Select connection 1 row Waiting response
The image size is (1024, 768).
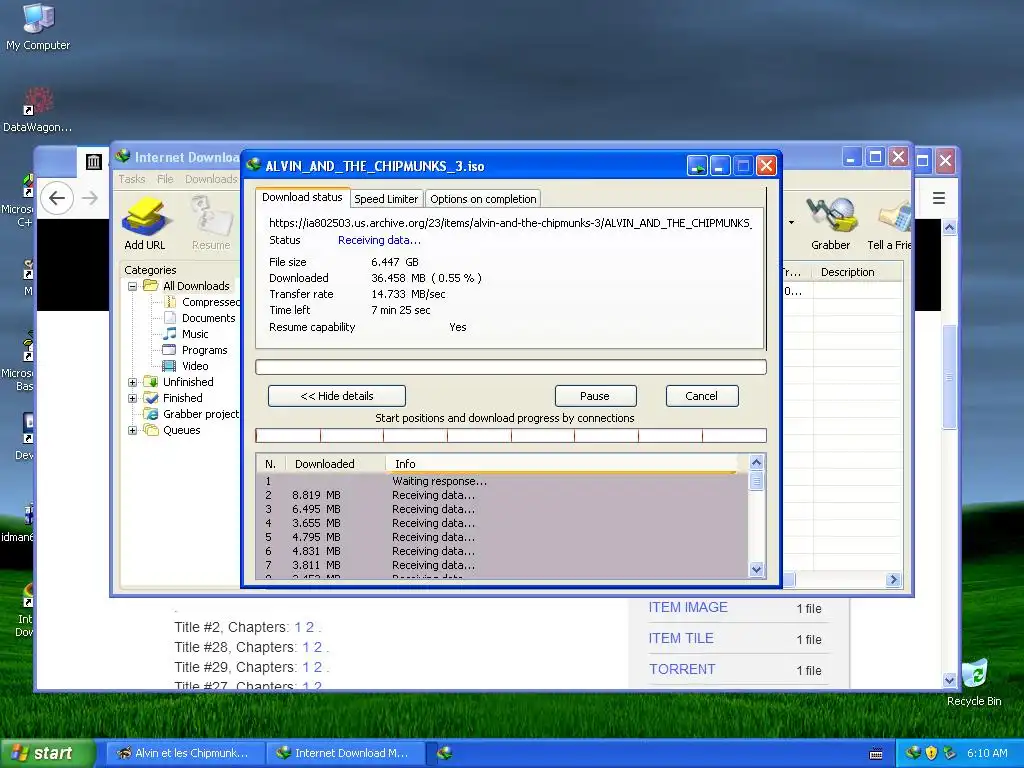tap(502, 481)
